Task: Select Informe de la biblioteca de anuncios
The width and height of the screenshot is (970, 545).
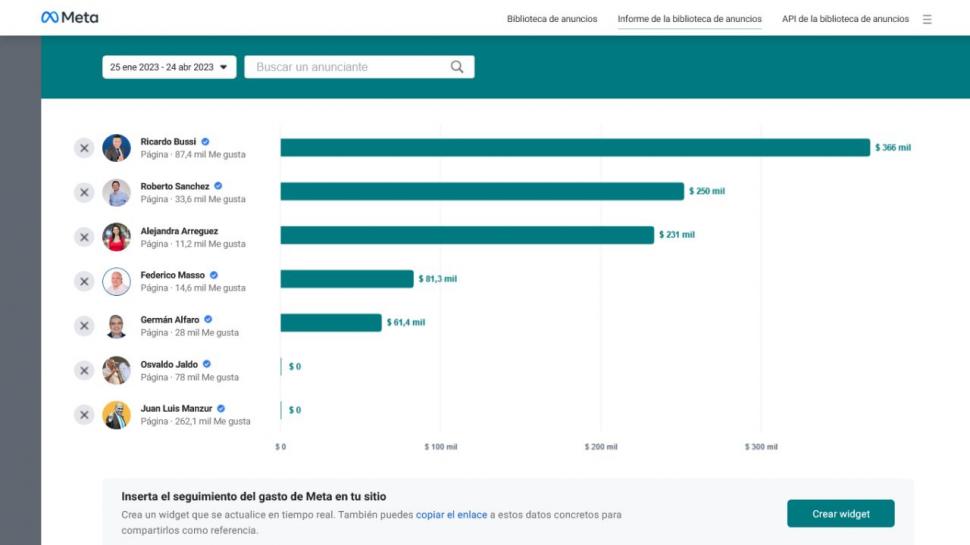Action: [x=689, y=19]
